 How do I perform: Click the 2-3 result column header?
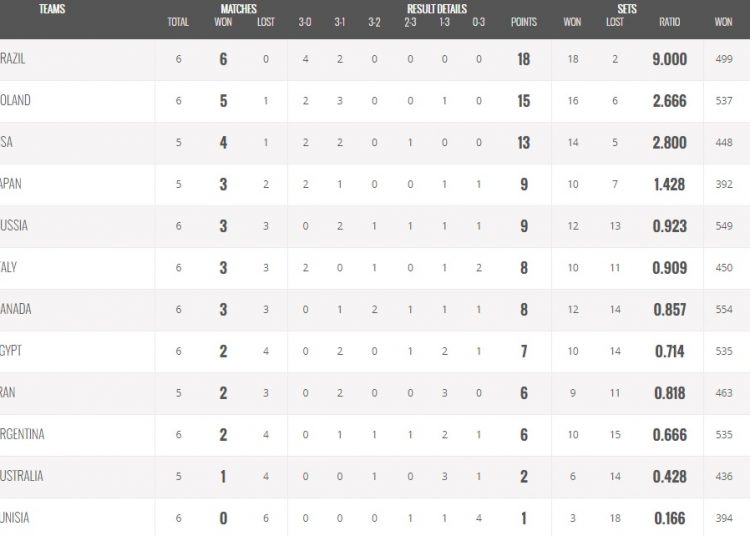click(x=410, y=22)
